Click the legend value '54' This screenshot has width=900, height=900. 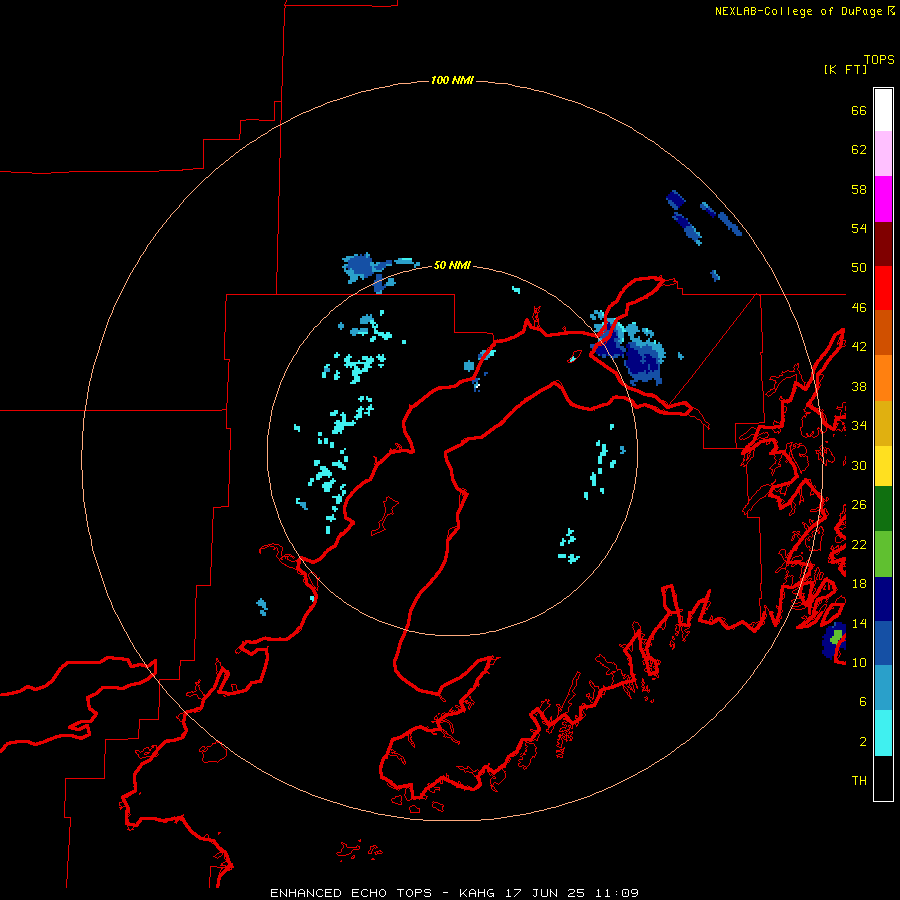[859, 228]
